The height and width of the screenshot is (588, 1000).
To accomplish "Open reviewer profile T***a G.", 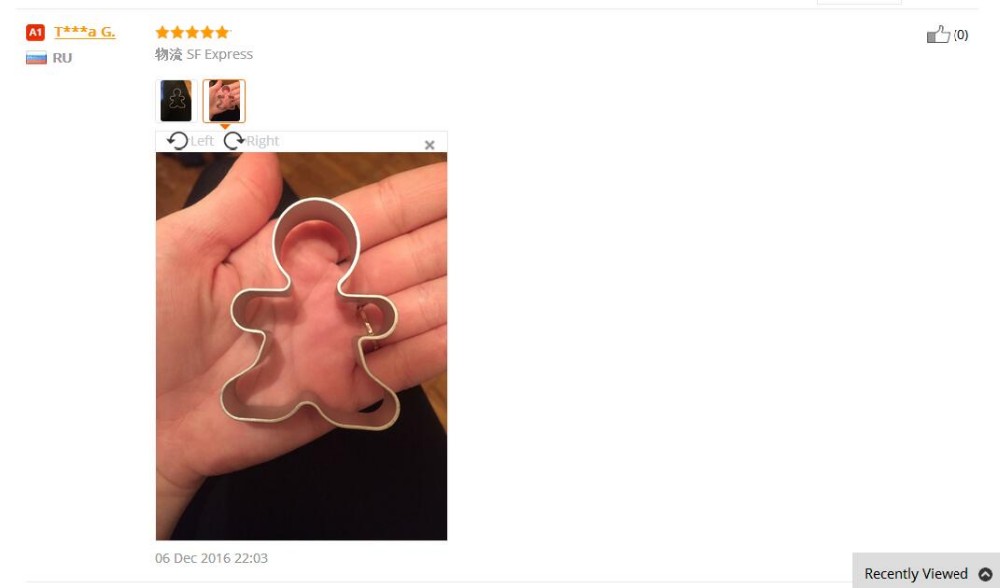I will pos(85,32).
